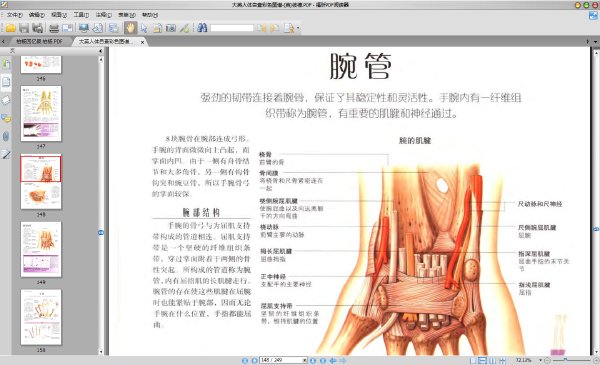This screenshot has width=600, height=365.
Task: Open the last menu (帮助)
Action: 150,15
